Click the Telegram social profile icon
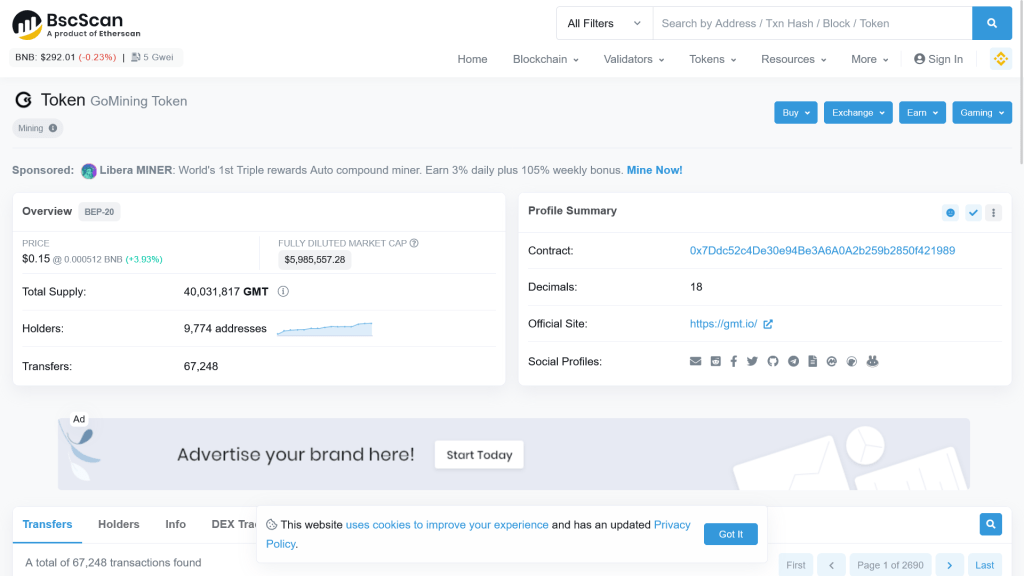The width and height of the screenshot is (1024, 576). 793,361
